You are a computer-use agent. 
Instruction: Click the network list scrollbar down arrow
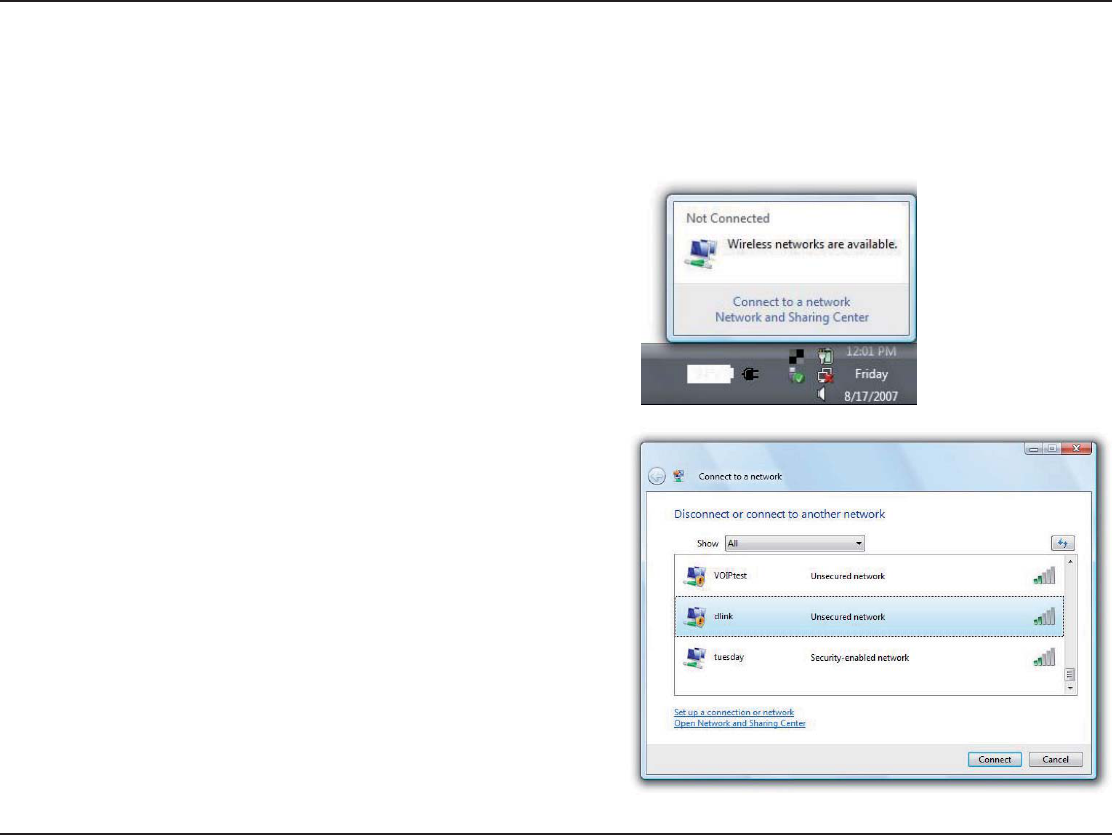(1070, 688)
